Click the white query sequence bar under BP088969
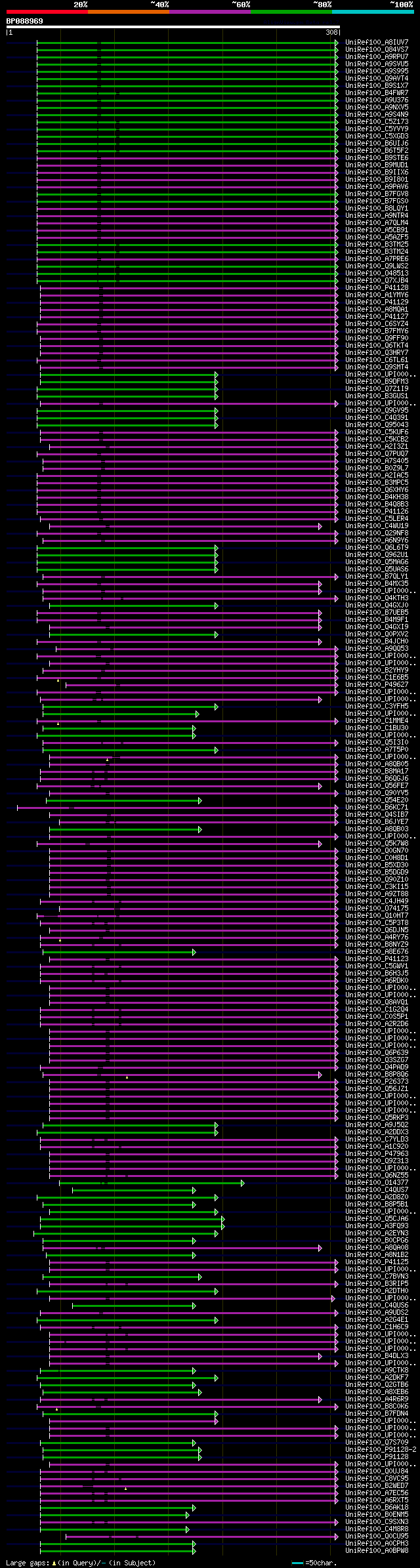This screenshot has width=420, height=1568. (x=173, y=27)
